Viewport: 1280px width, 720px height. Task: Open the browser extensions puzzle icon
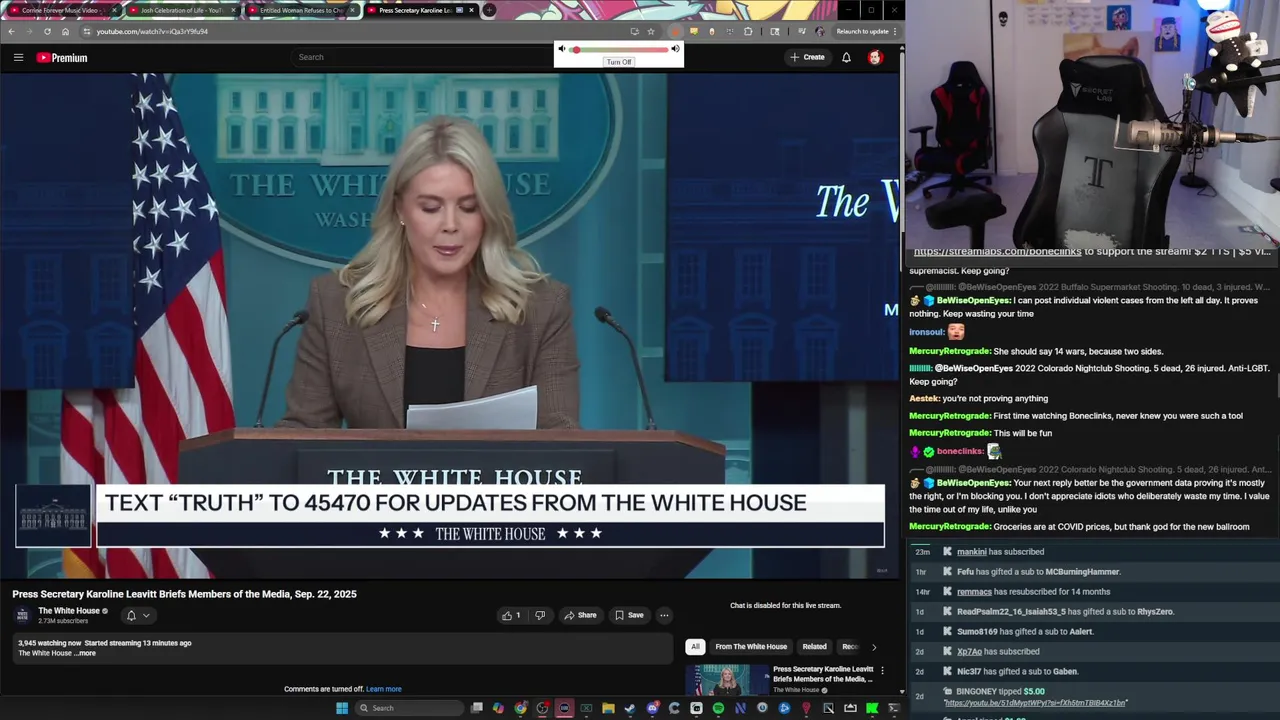[x=748, y=31]
